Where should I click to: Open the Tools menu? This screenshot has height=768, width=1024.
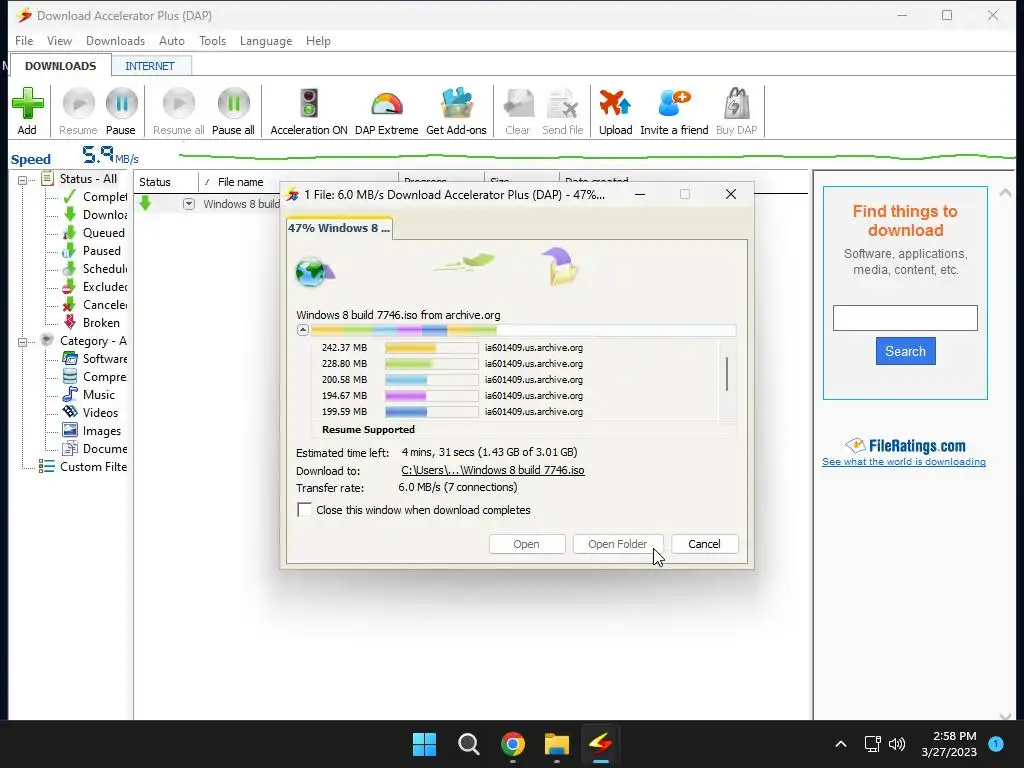point(212,40)
